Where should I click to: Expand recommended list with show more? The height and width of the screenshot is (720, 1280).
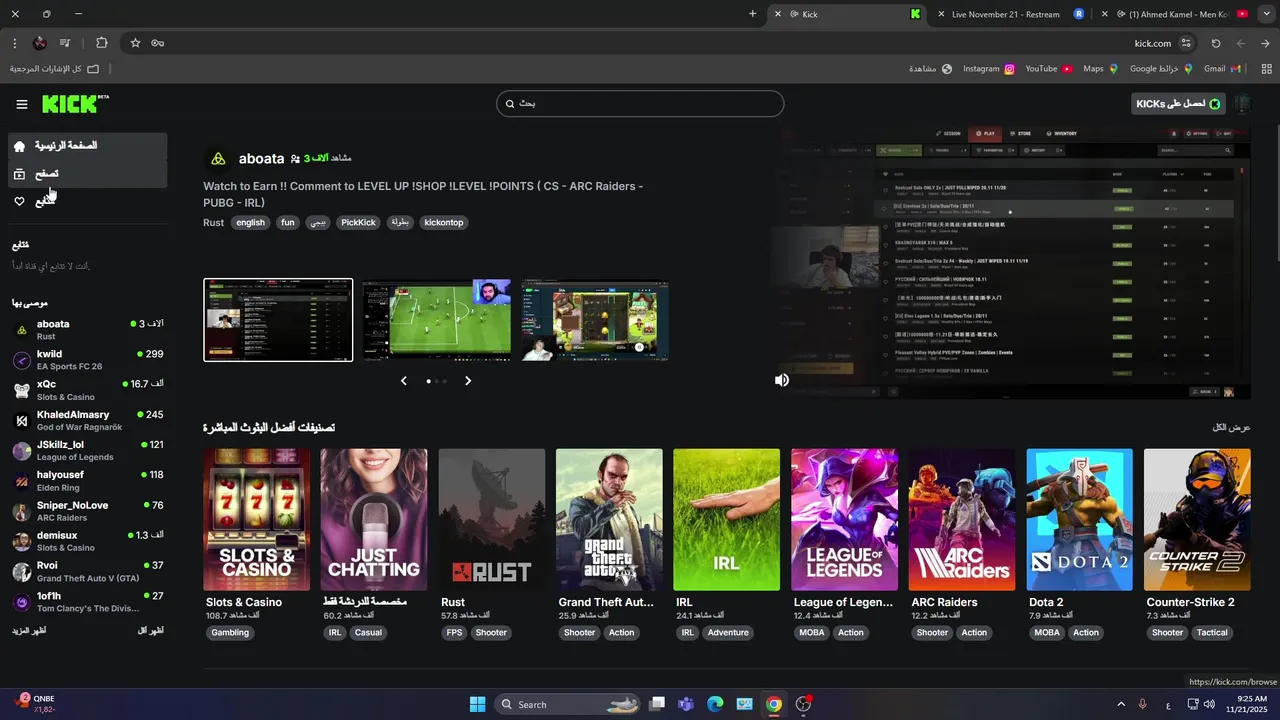tap(29, 631)
